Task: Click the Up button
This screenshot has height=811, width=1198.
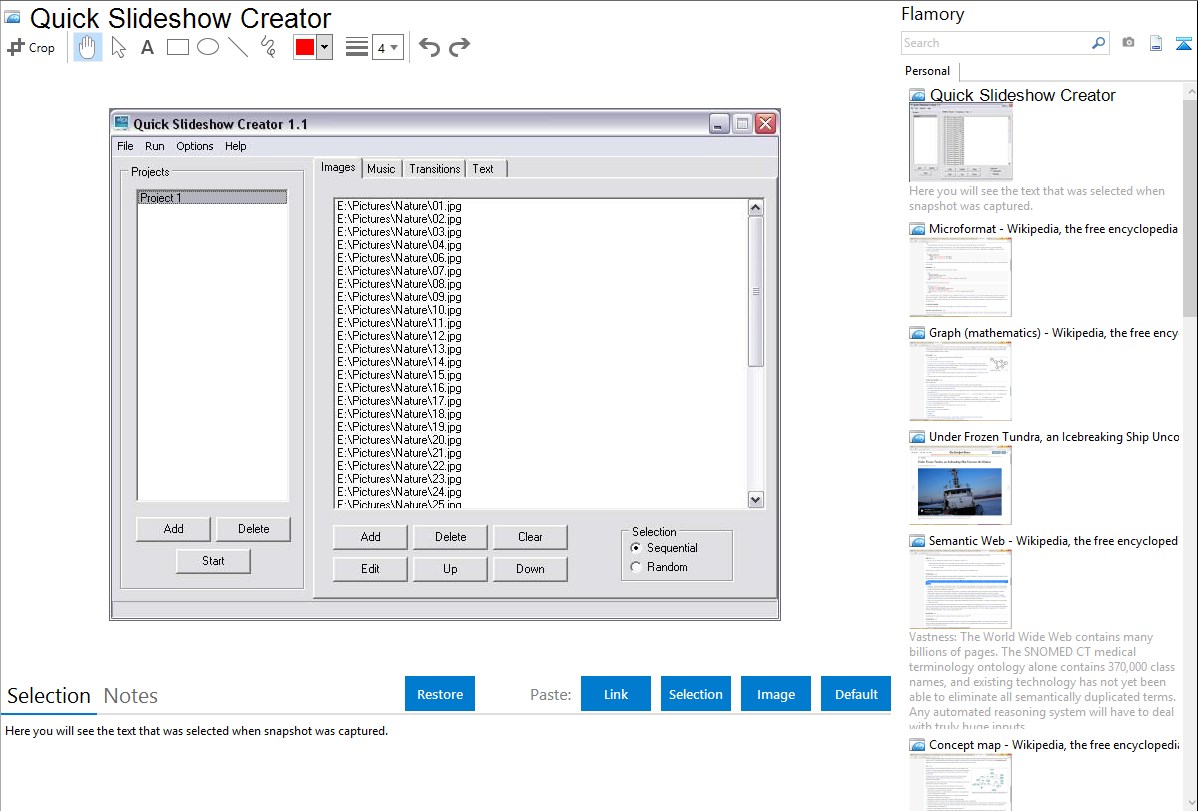Action: [x=450, y=569]
